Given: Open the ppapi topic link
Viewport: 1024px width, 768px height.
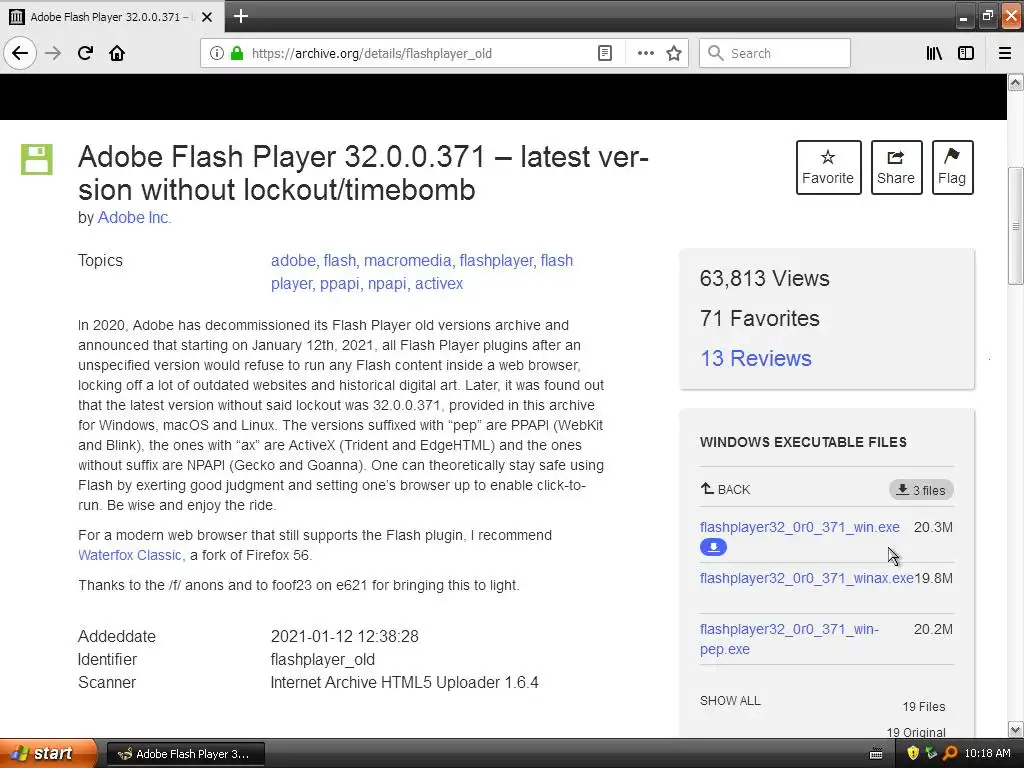Looking at the screenshot, I should 339,284.
